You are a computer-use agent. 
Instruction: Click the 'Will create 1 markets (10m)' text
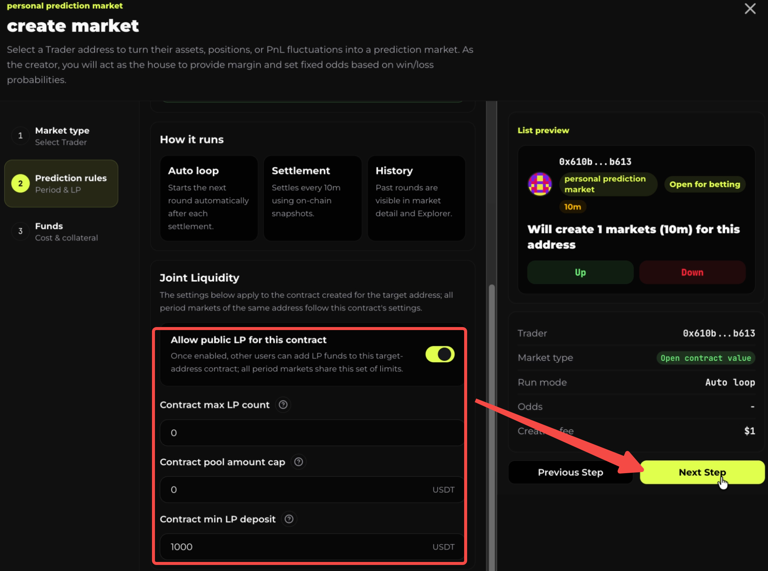point(633,237)
